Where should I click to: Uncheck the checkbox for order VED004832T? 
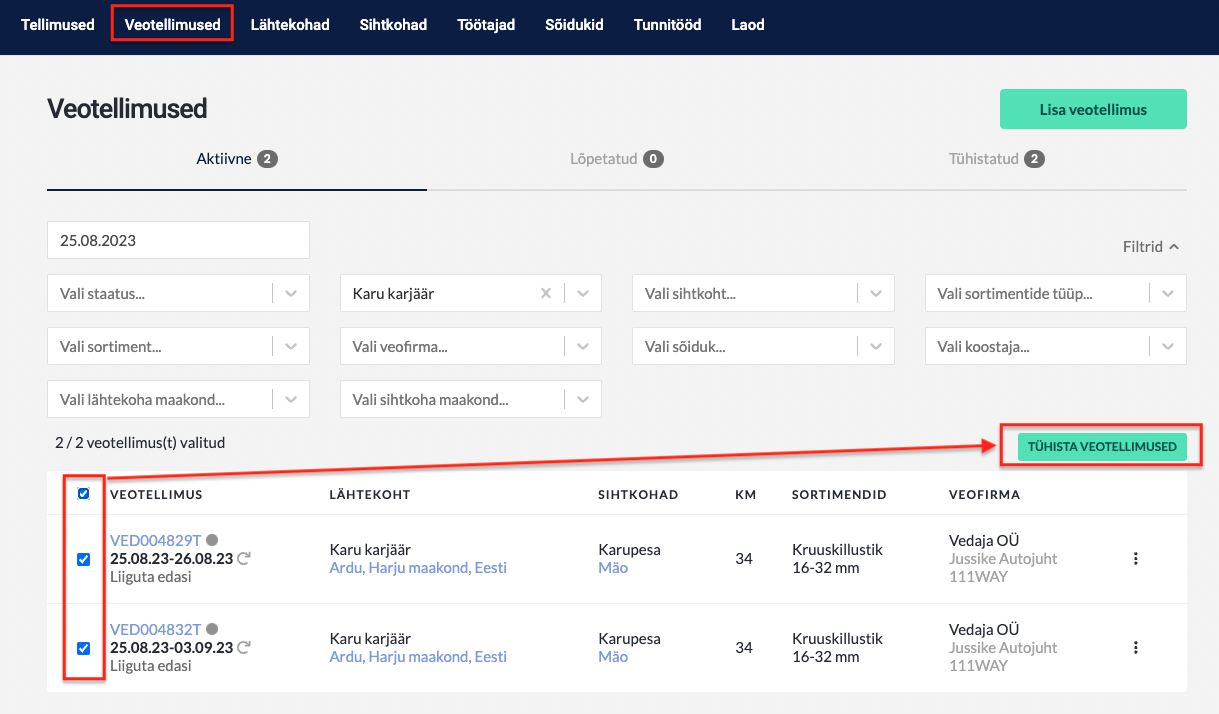tap(84, 648)
